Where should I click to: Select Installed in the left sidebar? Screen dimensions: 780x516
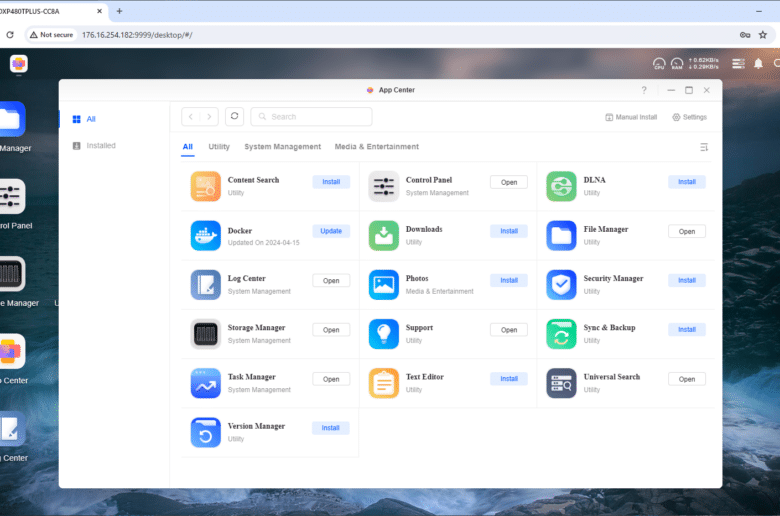coord(114,145)
